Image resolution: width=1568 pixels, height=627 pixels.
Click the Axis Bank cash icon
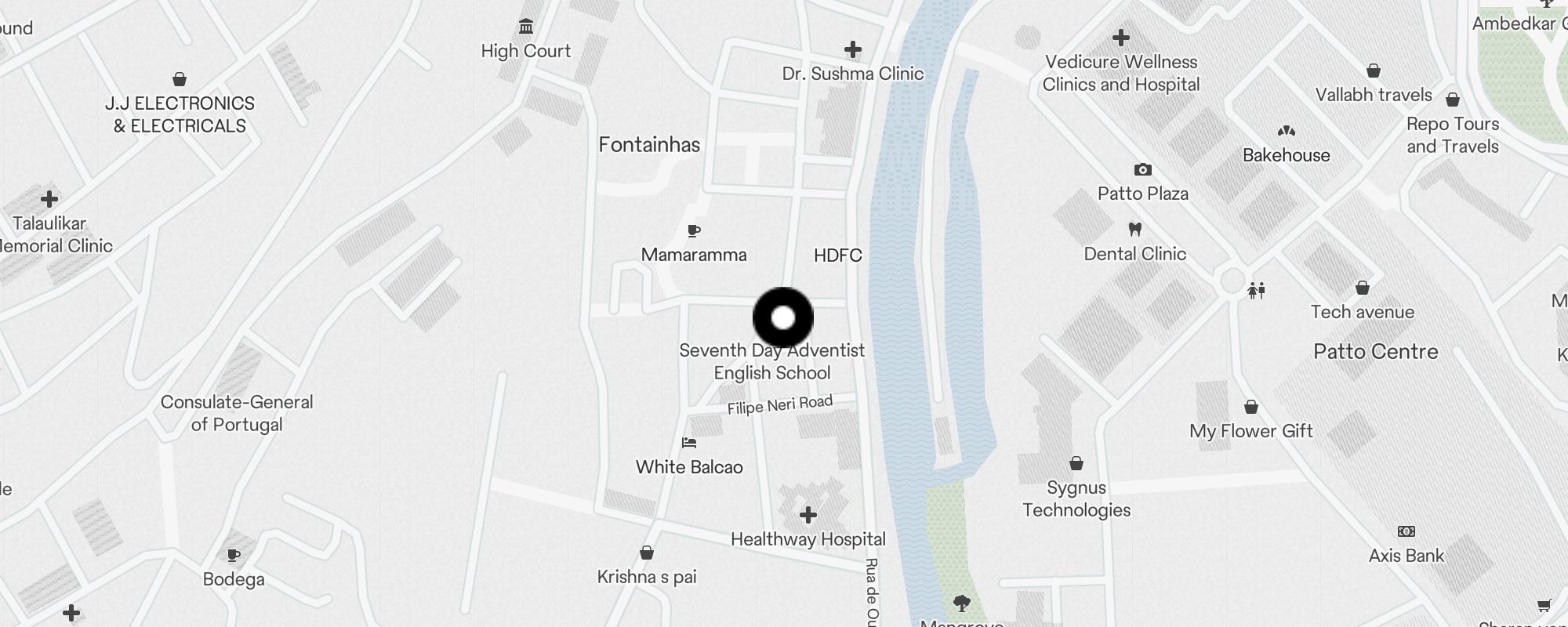(x=1406, y=531)
